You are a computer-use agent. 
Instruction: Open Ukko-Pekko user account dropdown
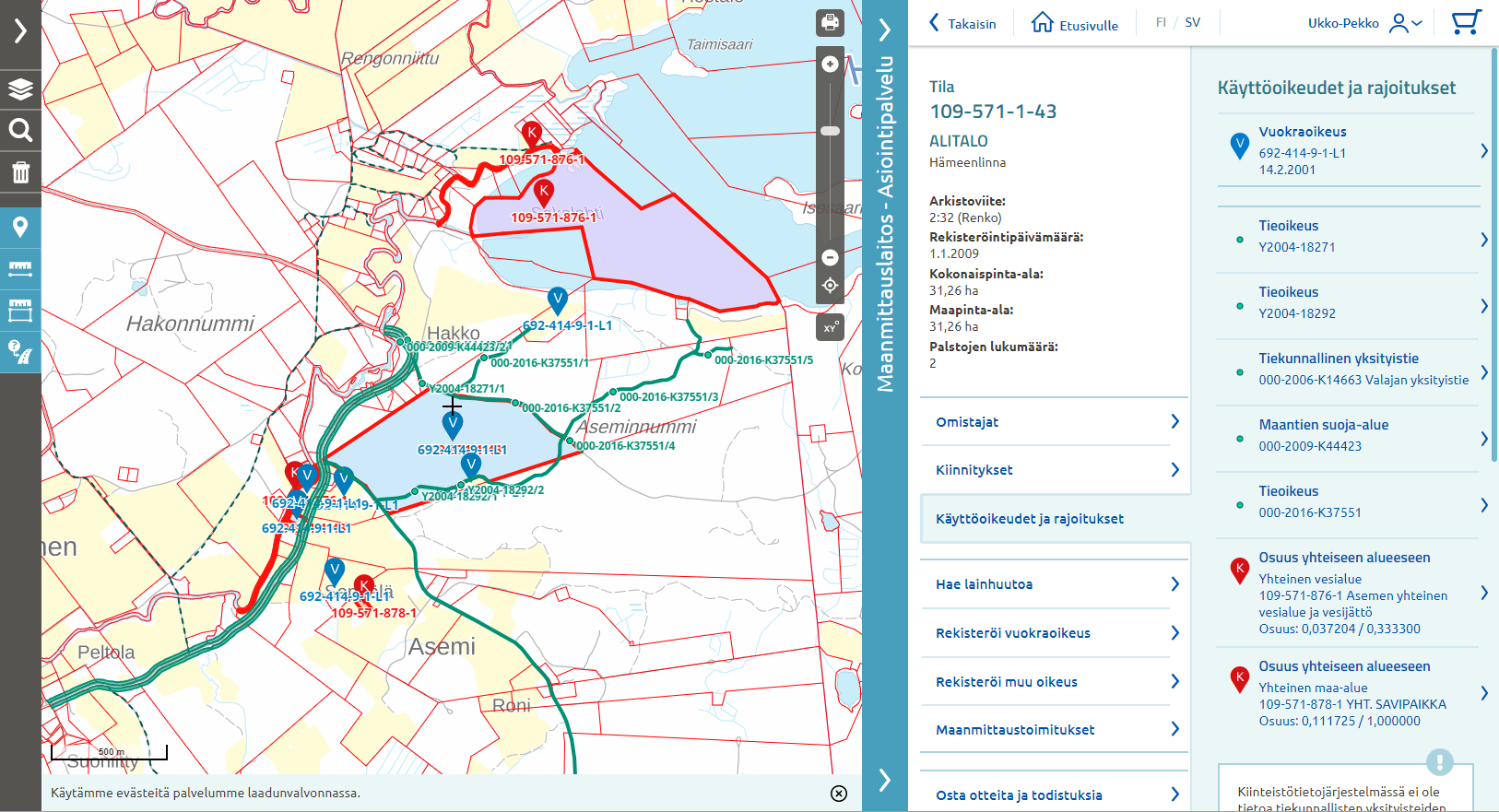(x=1364, y=23)
